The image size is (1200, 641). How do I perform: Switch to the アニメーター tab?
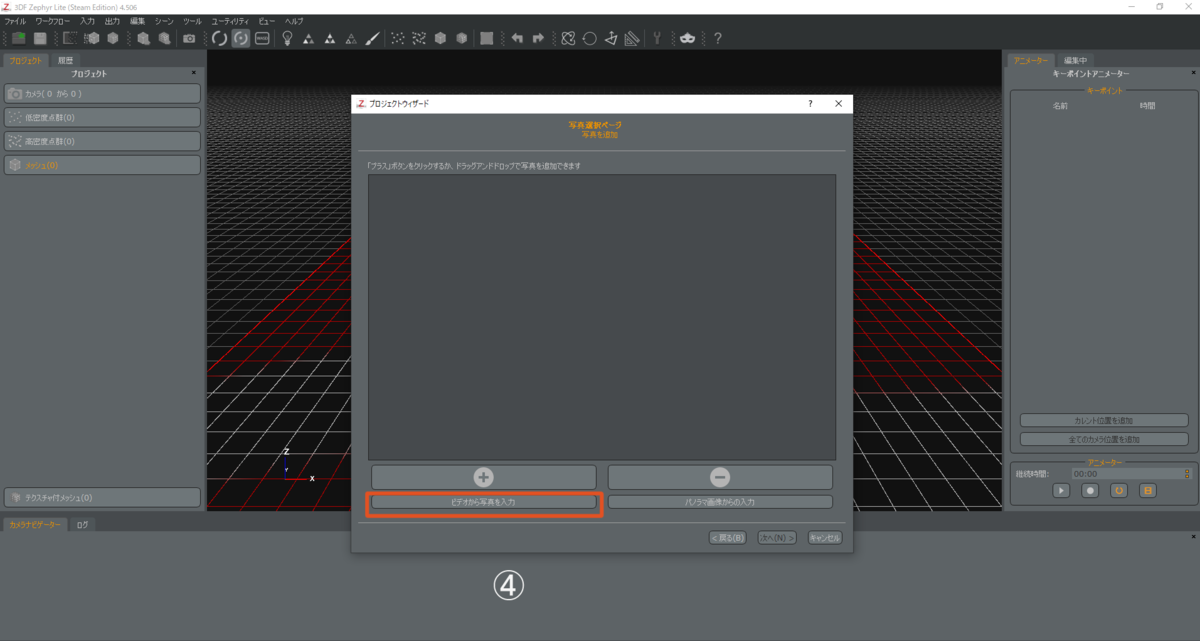click(x=1030, y=60)
